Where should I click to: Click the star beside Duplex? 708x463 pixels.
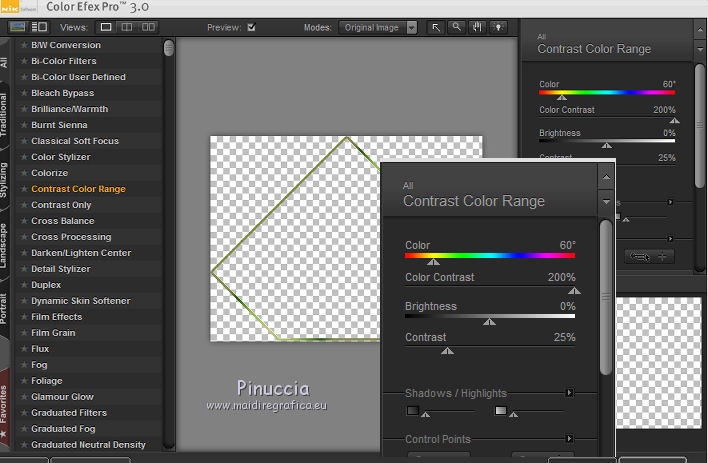point(24,285)
